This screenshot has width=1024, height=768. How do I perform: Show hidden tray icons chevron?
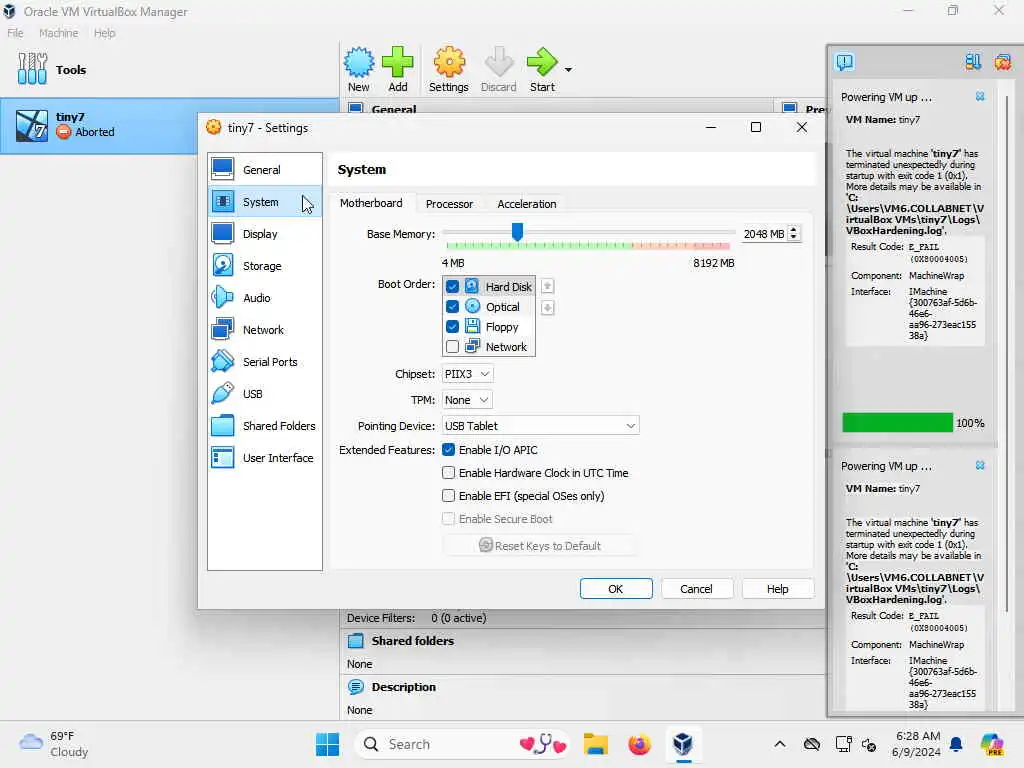780,744
